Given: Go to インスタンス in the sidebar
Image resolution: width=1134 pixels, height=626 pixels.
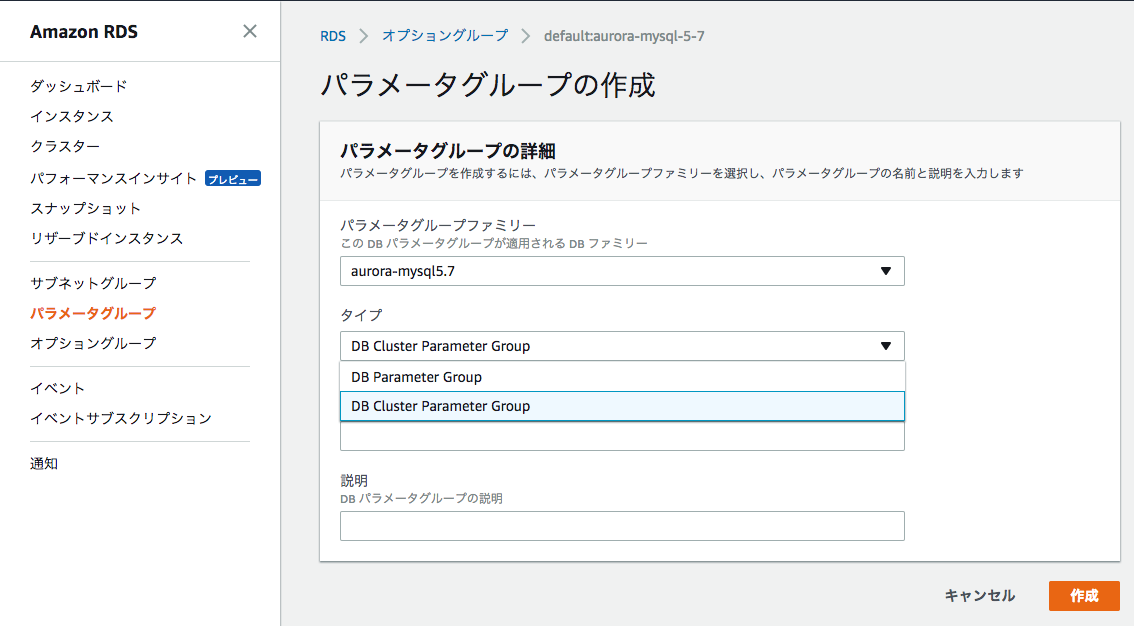Looking at the screenshot, I should coord(72,116).
